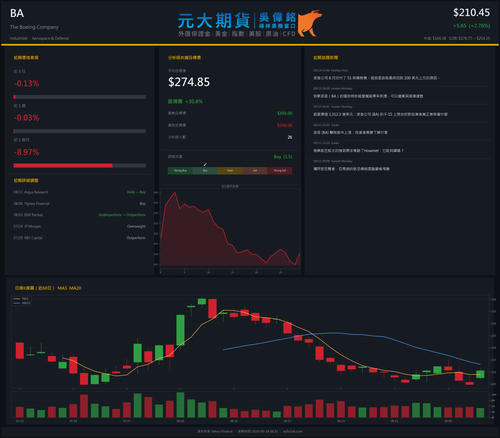Open the news headline mentioning 200
The height and width of the screenshot is (438, 500).
pyautogui.click(x=376, y=78)
